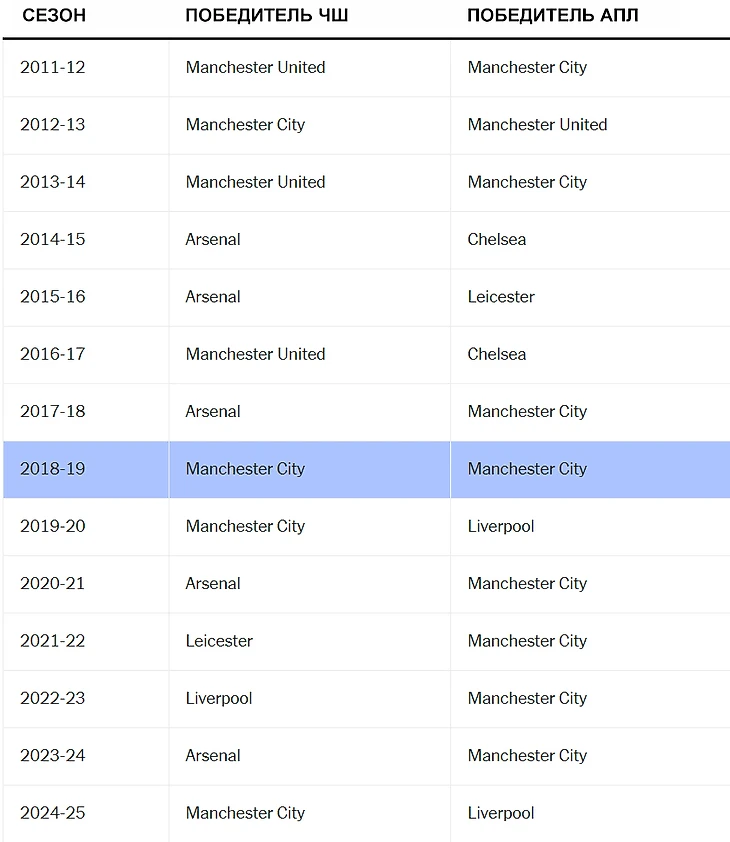Click Liverpool in the 2022-23 row

pos(219,698)
